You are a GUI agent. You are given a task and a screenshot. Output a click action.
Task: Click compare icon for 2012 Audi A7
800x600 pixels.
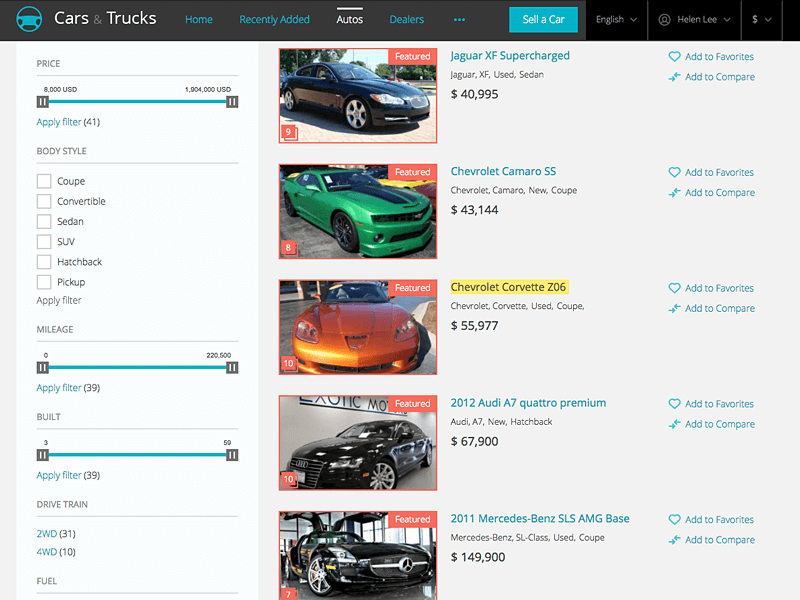coord(674,424)
